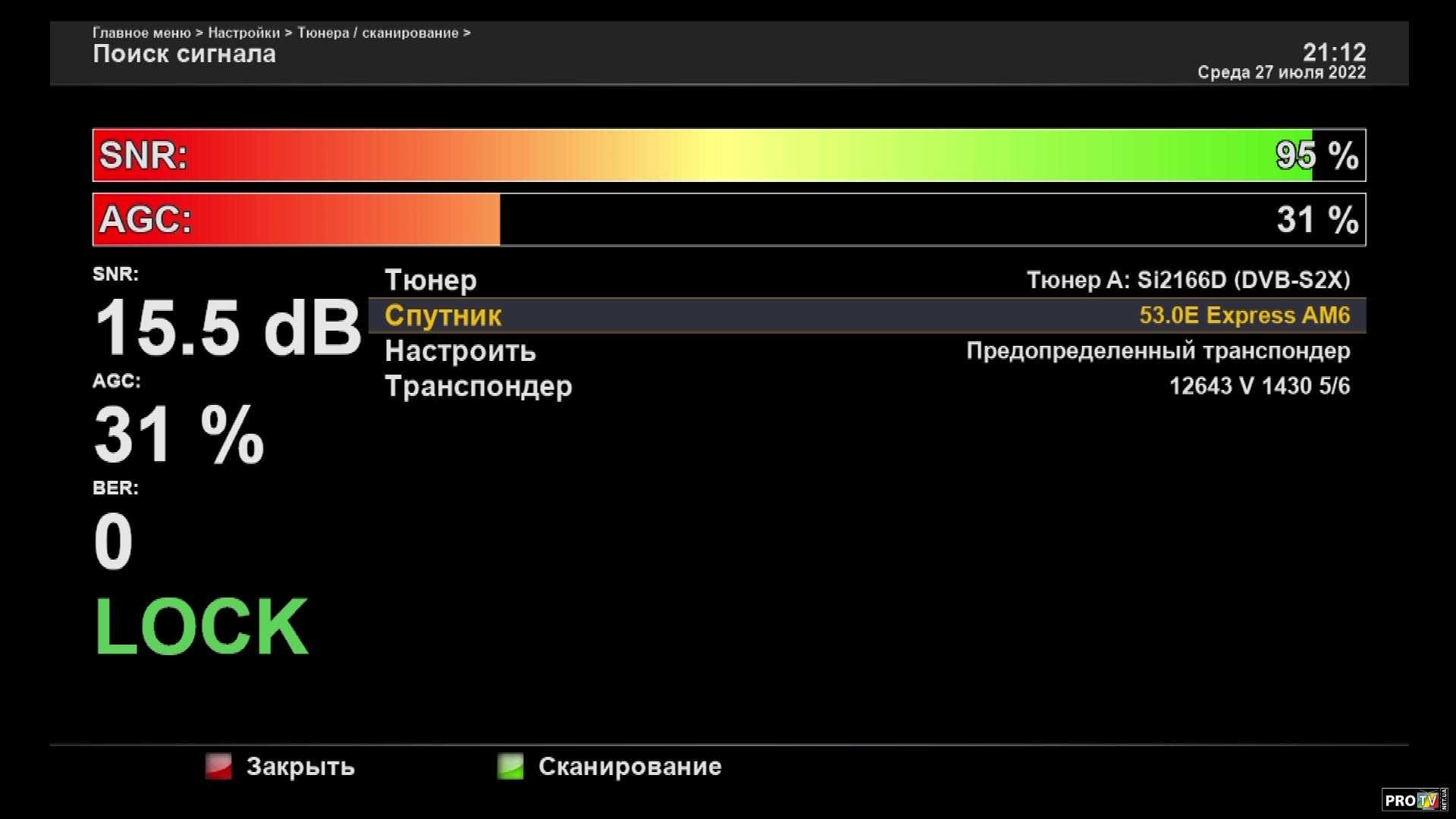The width and height of the screenshot is (1456, 819).
Task: Select the Спутник settings row
Action: (443, 315)
